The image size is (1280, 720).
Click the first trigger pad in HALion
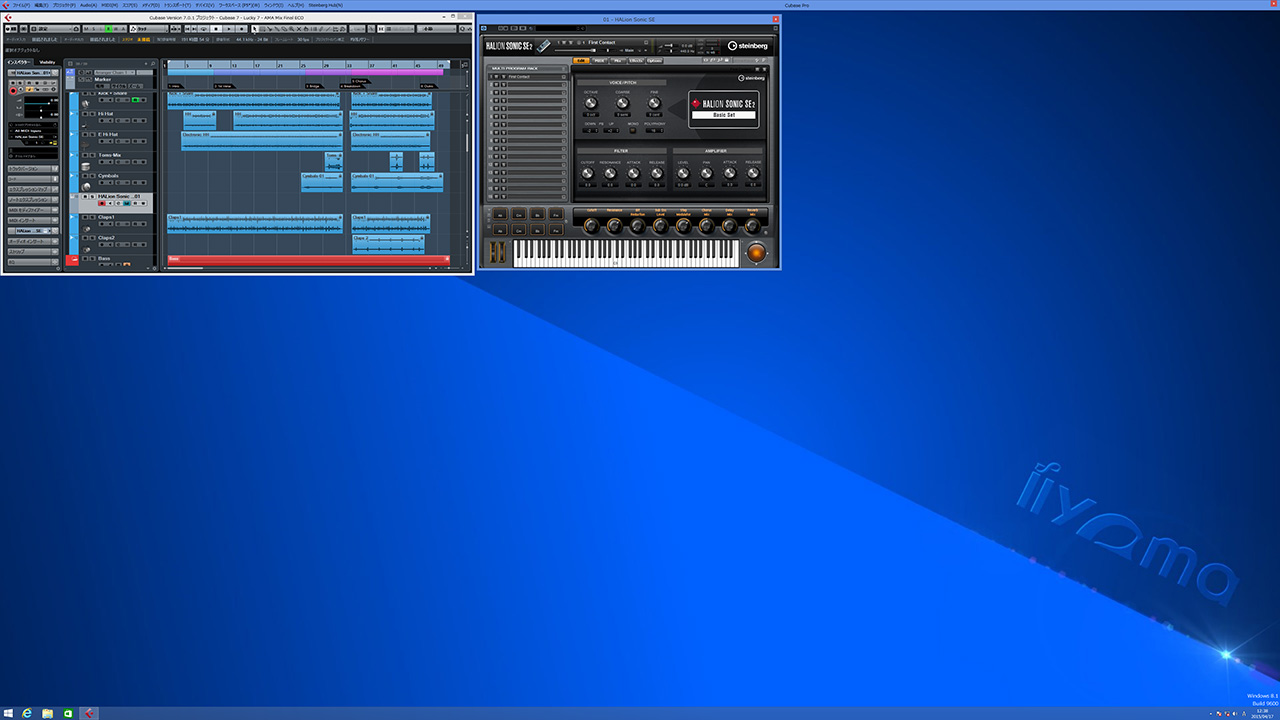tap(501, 214)
